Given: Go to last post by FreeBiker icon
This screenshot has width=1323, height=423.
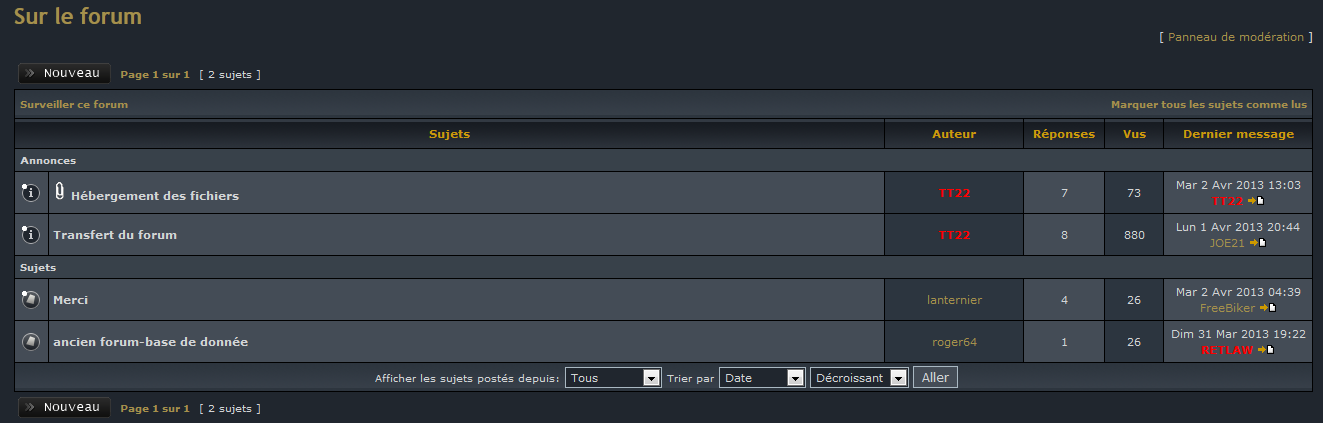Looking at the screenshot, I should [1267, 308].
